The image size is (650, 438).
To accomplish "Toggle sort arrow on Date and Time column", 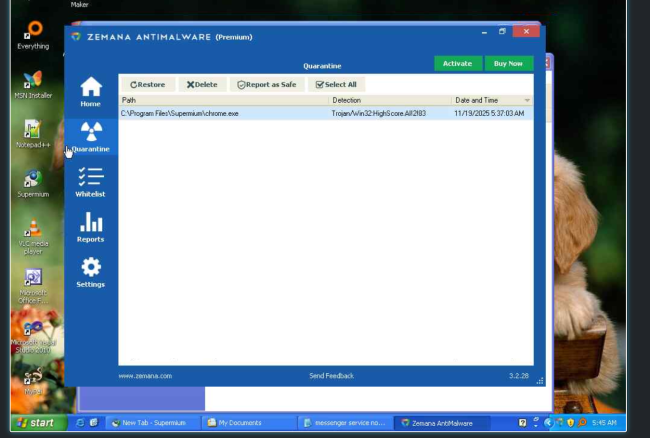I will [x=527, y=100].
